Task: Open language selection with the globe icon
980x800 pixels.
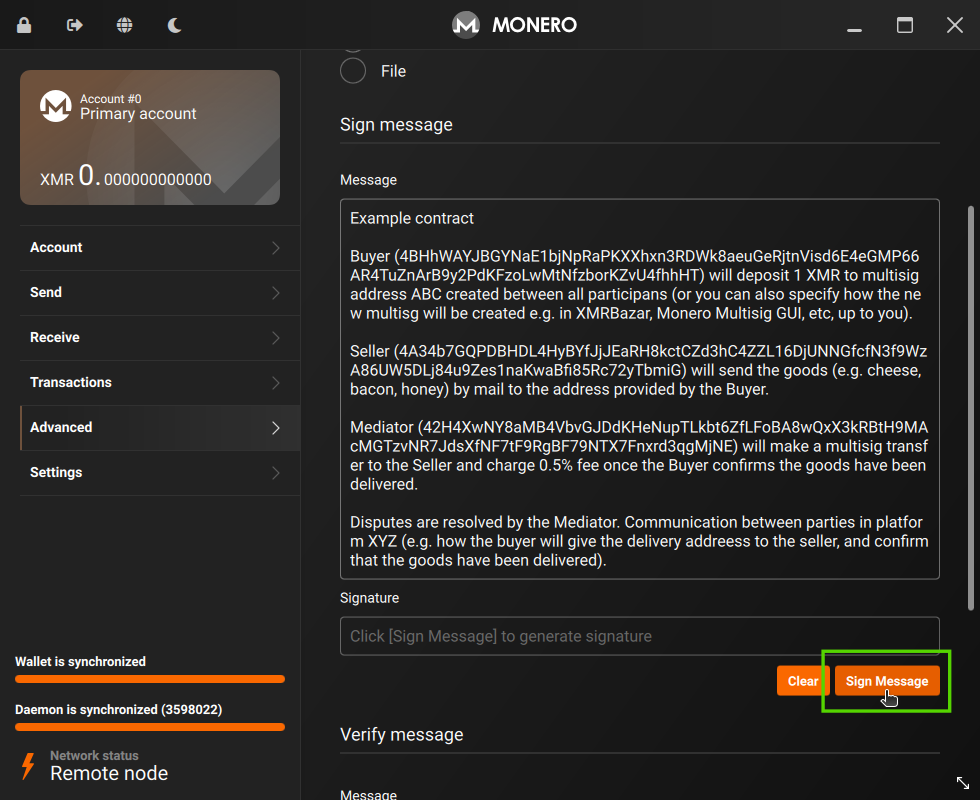Action: coord(124,24)
